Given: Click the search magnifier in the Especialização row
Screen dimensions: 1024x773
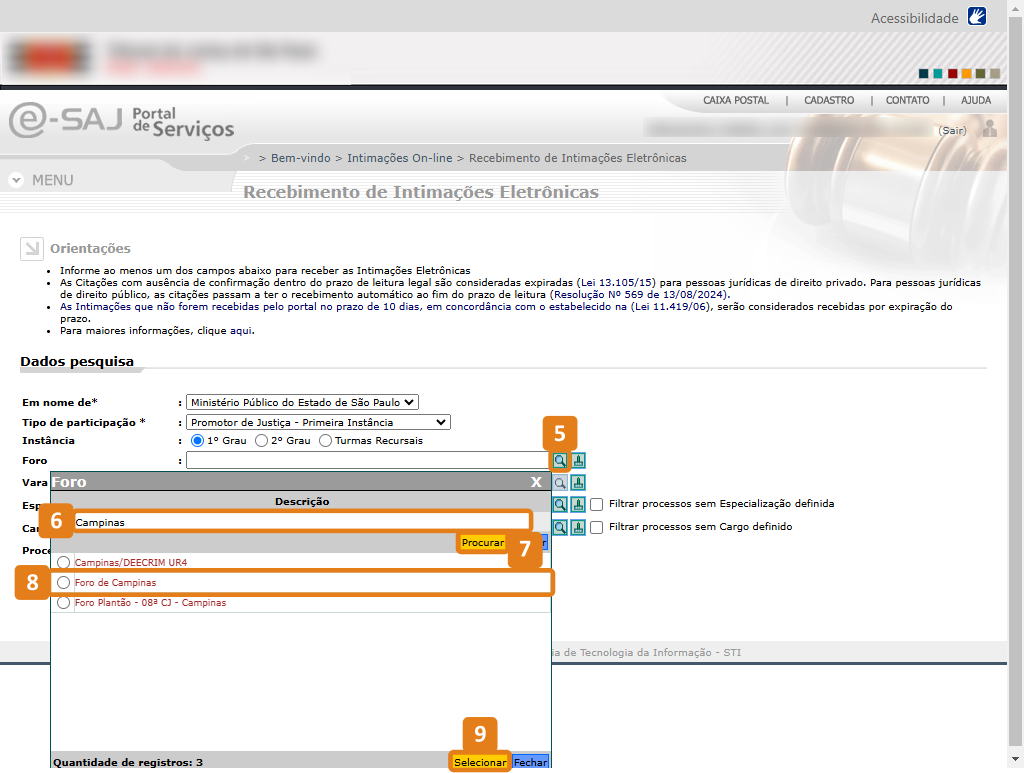Looking at the screenshot, I should [x=560, y=505].
